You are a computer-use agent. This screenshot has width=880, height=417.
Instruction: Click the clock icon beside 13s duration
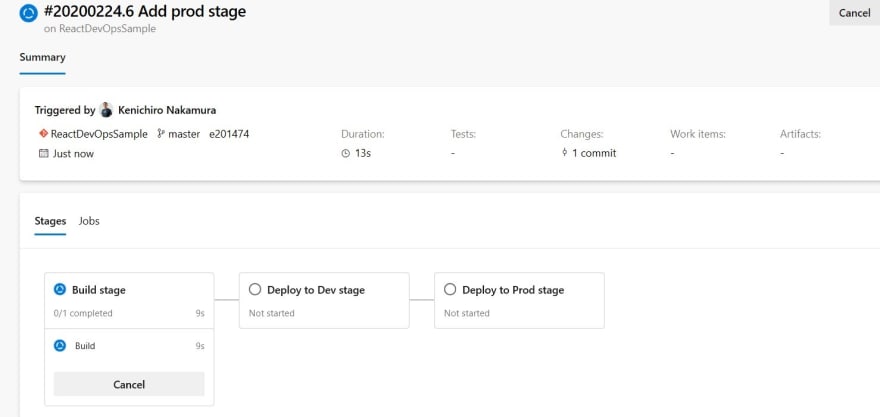[346, 153]
